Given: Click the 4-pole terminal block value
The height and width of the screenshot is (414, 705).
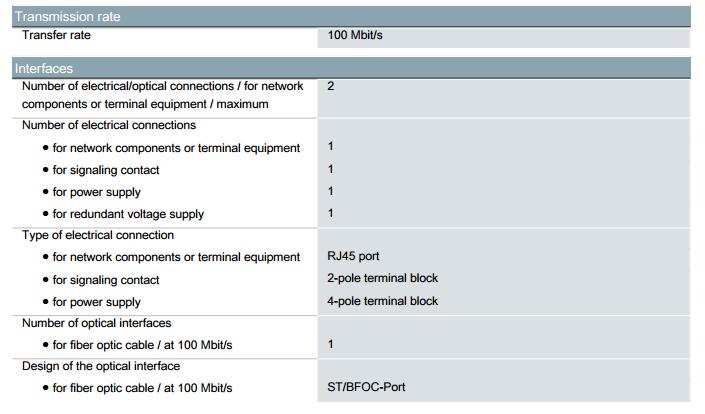Looking at the screenshot, I should pos(382,301).
